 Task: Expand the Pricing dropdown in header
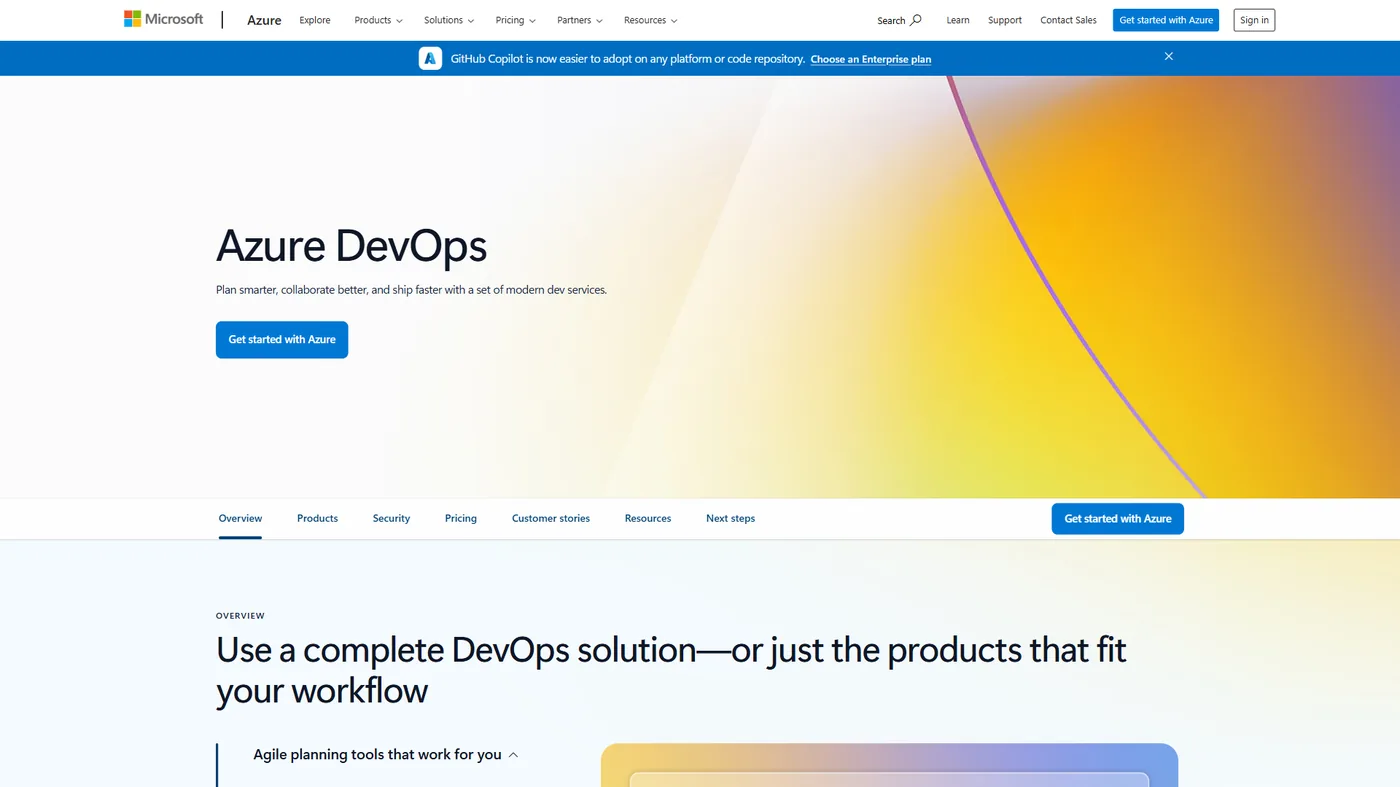(x=515, y=20)
